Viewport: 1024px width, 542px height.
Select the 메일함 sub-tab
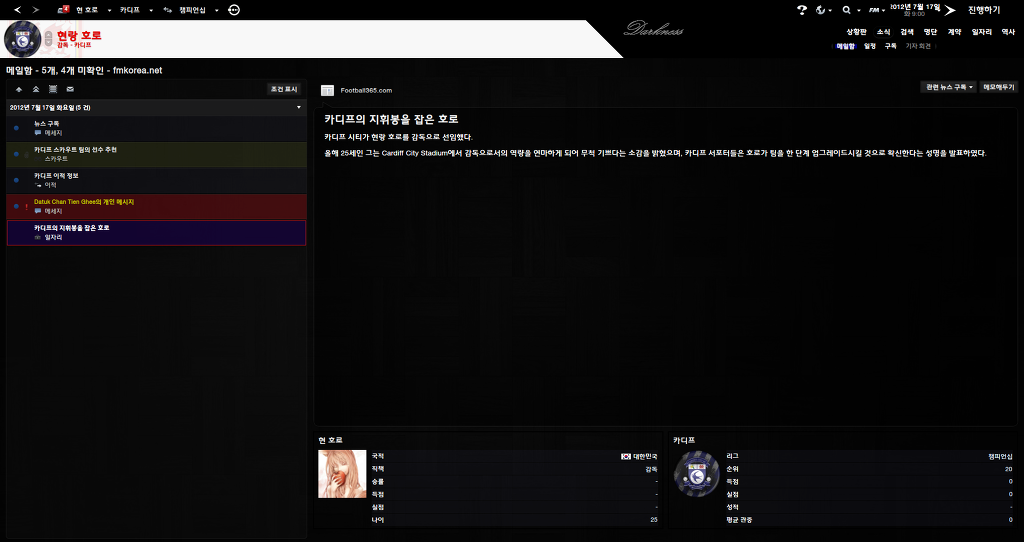[x=845, y=46]
